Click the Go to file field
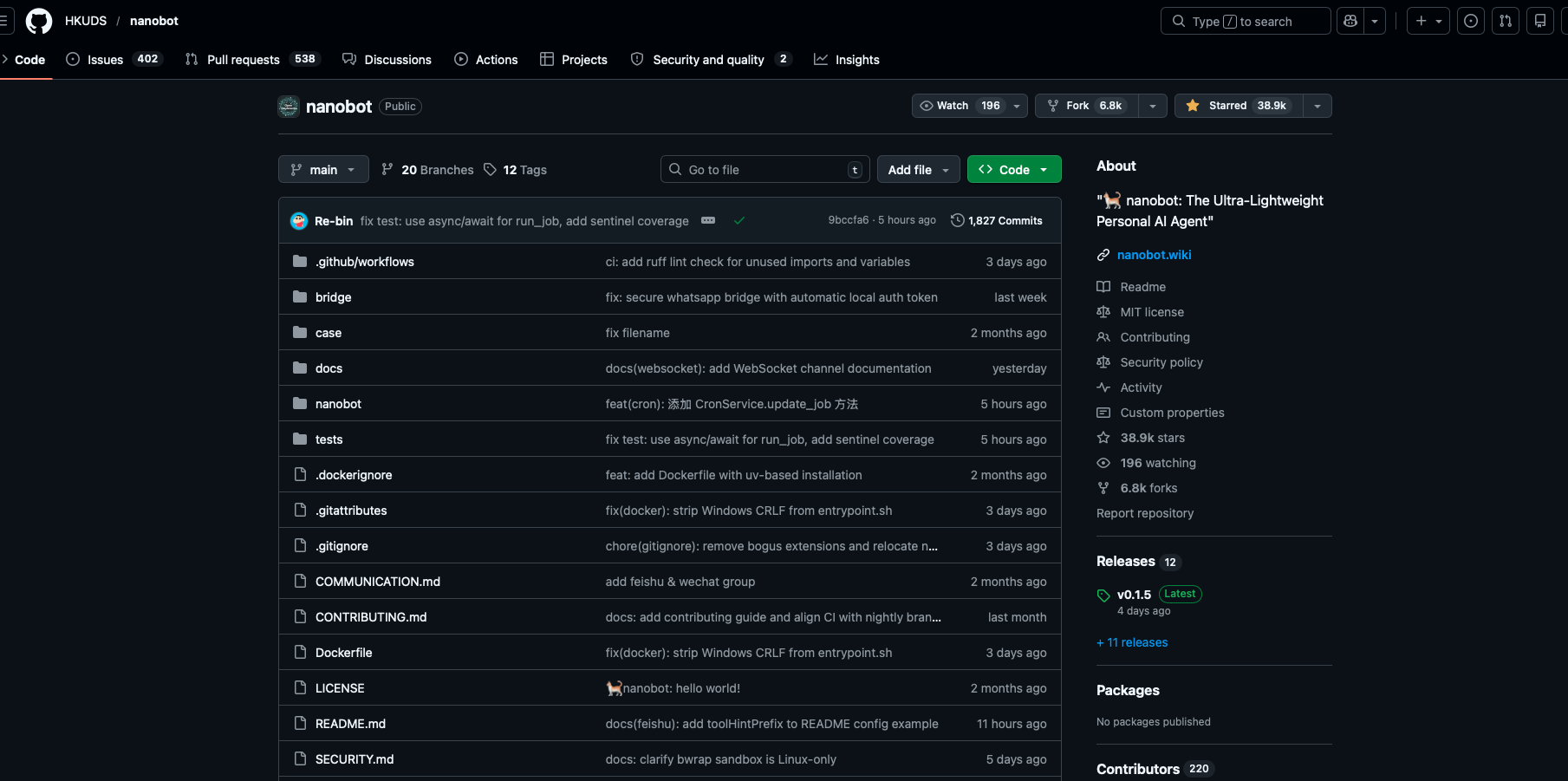This screenshot has height=781, width=1568. coord(765,170)
